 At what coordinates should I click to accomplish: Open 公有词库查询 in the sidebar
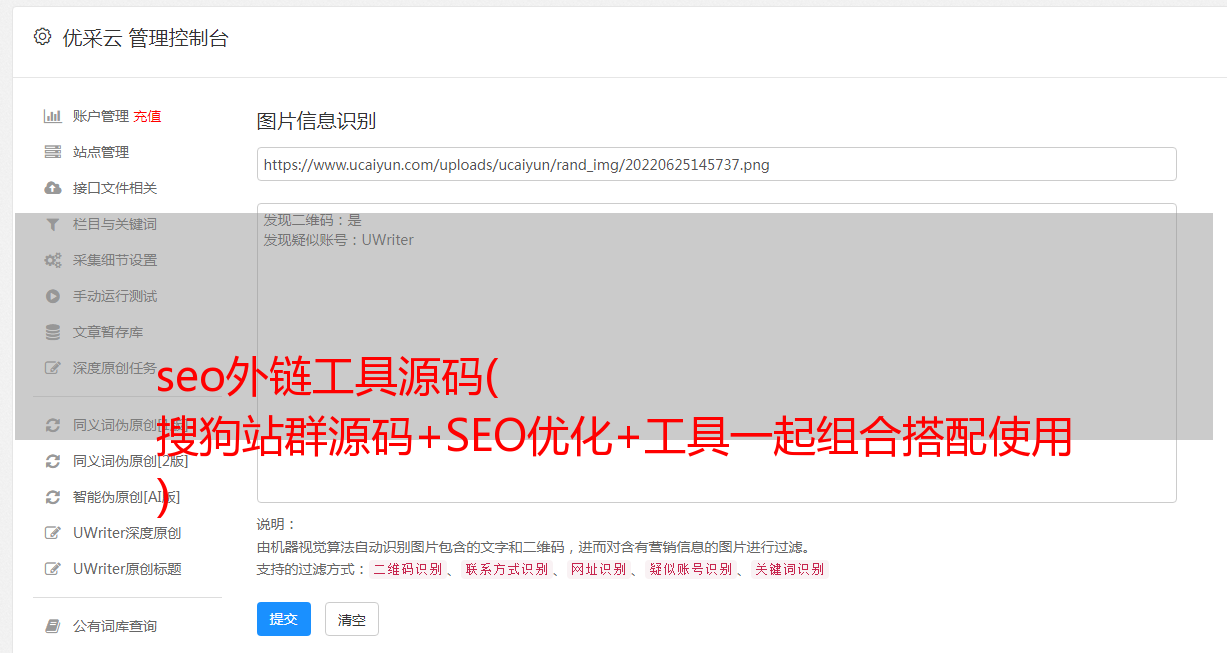pos(115,626)
